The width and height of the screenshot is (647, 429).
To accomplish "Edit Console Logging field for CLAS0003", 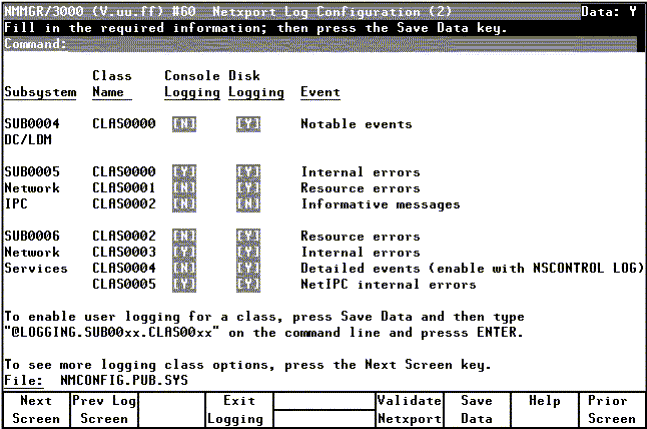I will (x=184, y=252).
